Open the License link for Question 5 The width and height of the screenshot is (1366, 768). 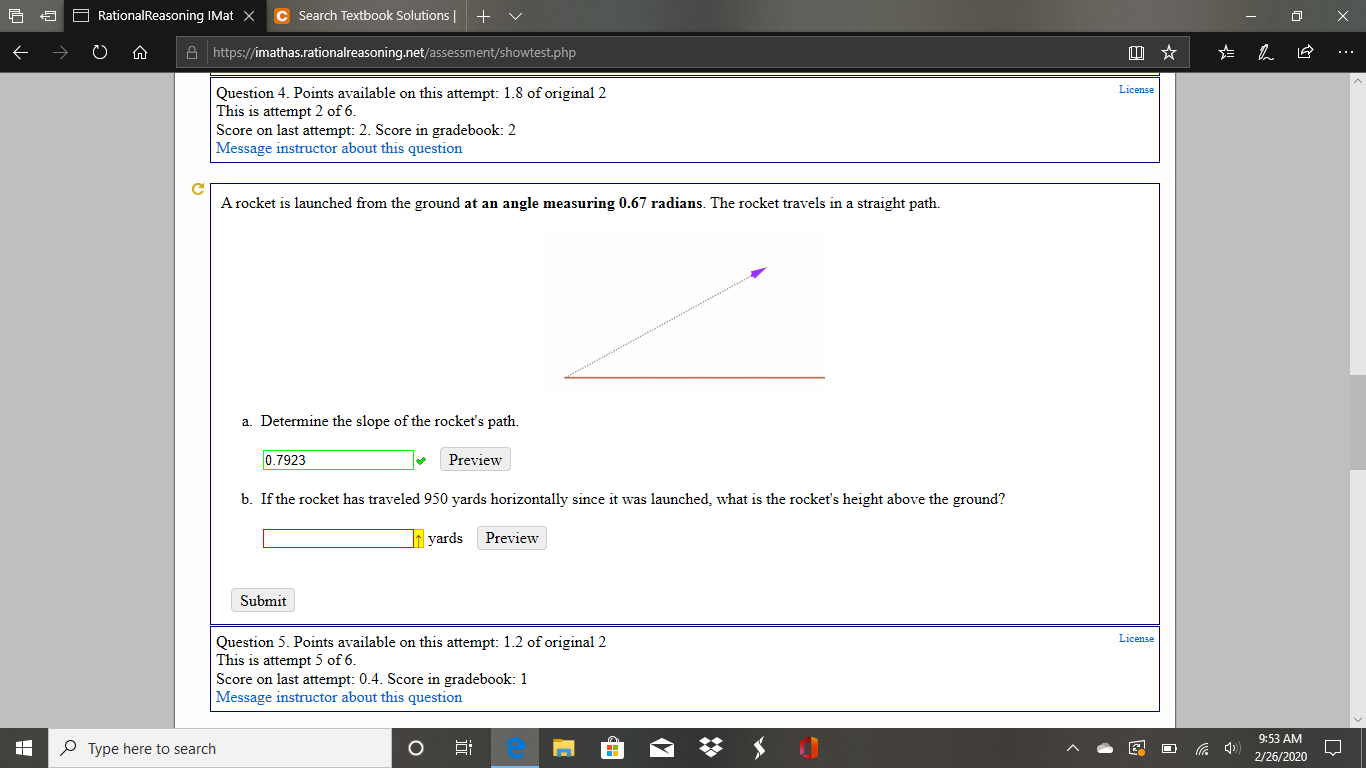[x=1137, y=637]
